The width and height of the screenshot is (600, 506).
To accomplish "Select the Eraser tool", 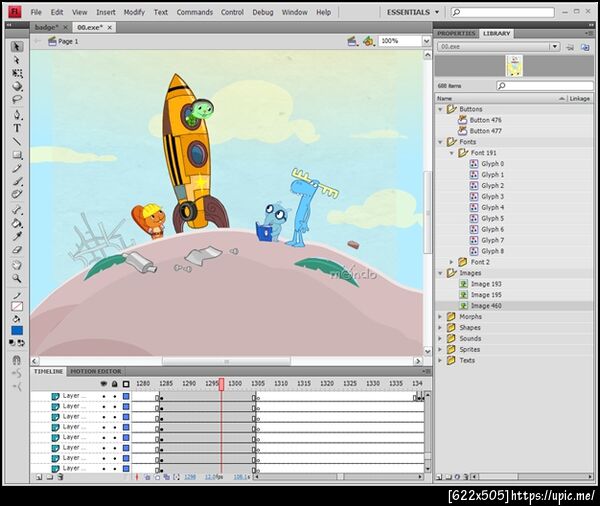I will (16, 250).
